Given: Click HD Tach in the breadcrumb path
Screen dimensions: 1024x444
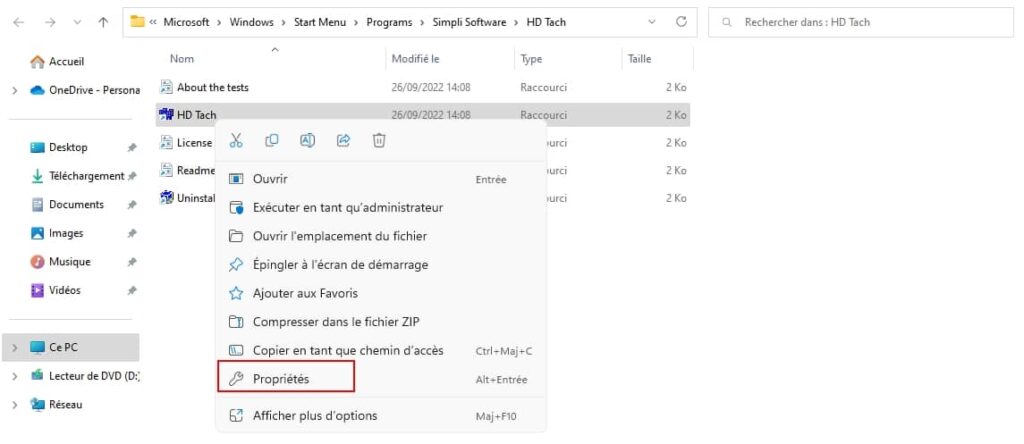Looking at the screenshot, I should point(546,22).
